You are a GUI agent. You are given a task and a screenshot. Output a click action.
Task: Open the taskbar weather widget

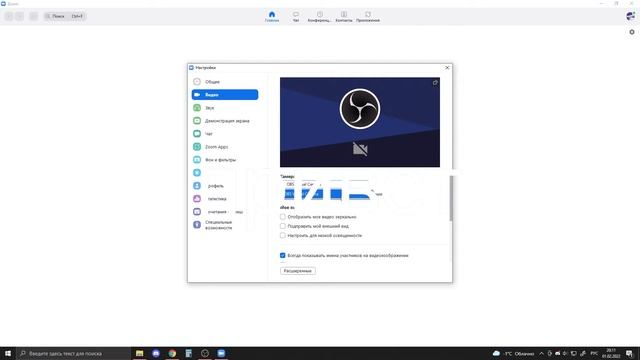click(513, 353)
